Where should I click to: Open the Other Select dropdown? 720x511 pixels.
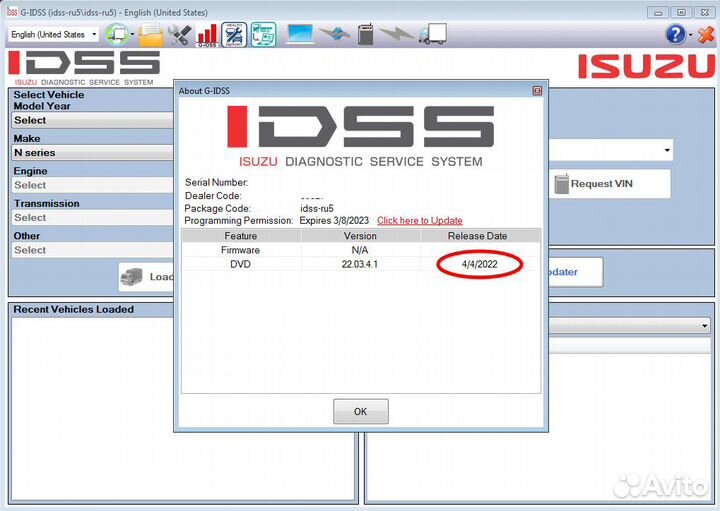[x=93, y=250]
